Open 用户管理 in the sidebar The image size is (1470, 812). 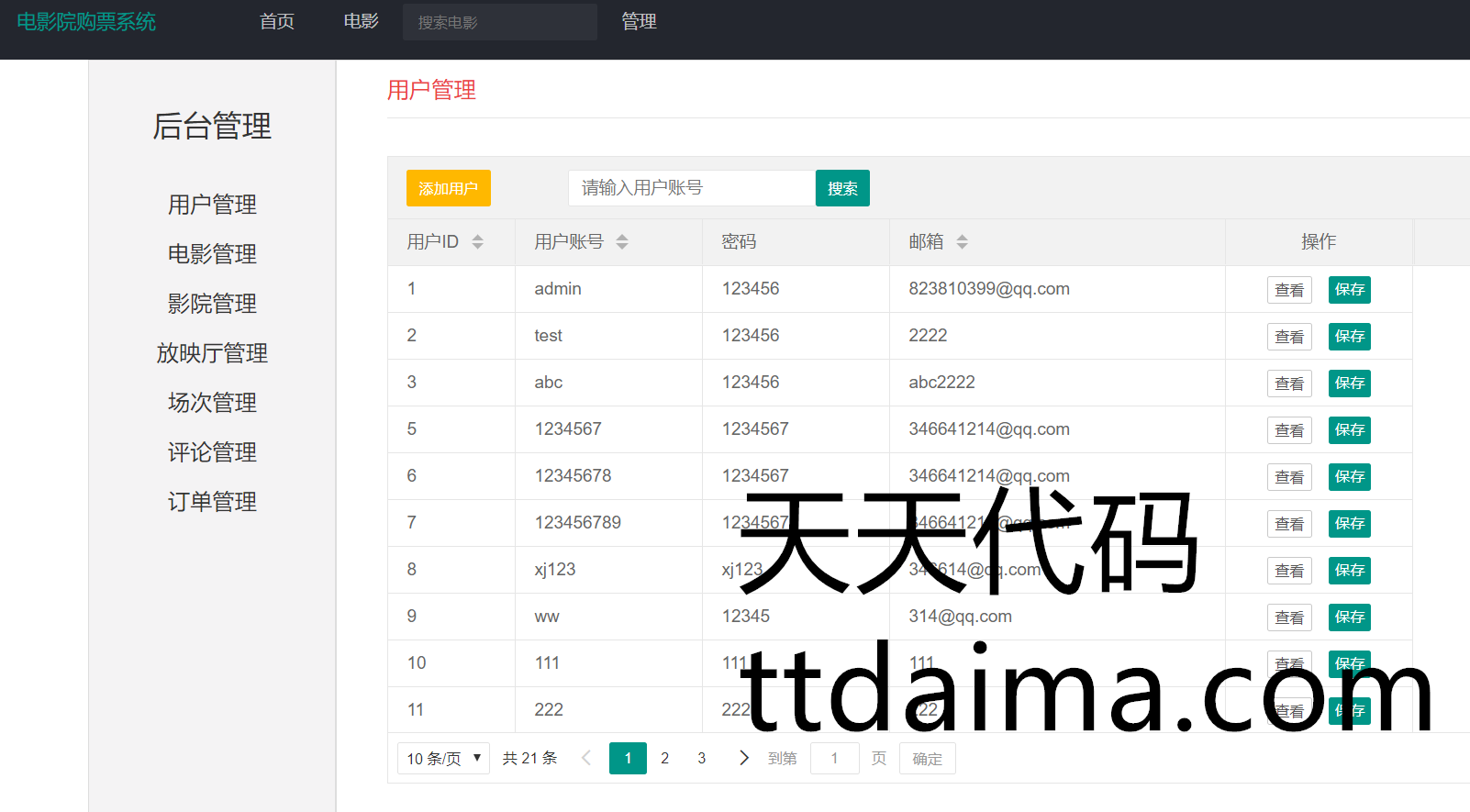[212, 205]
